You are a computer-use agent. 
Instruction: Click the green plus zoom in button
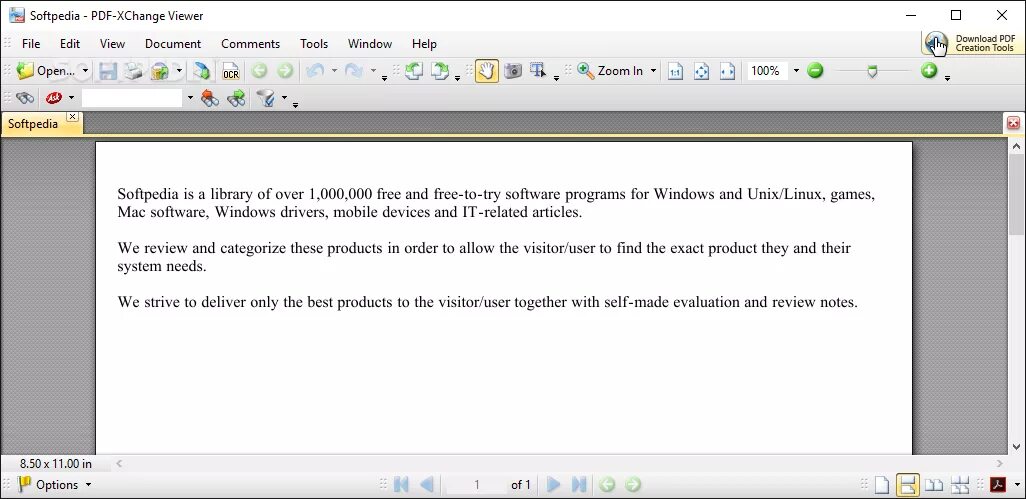click(x=929, y=71)
